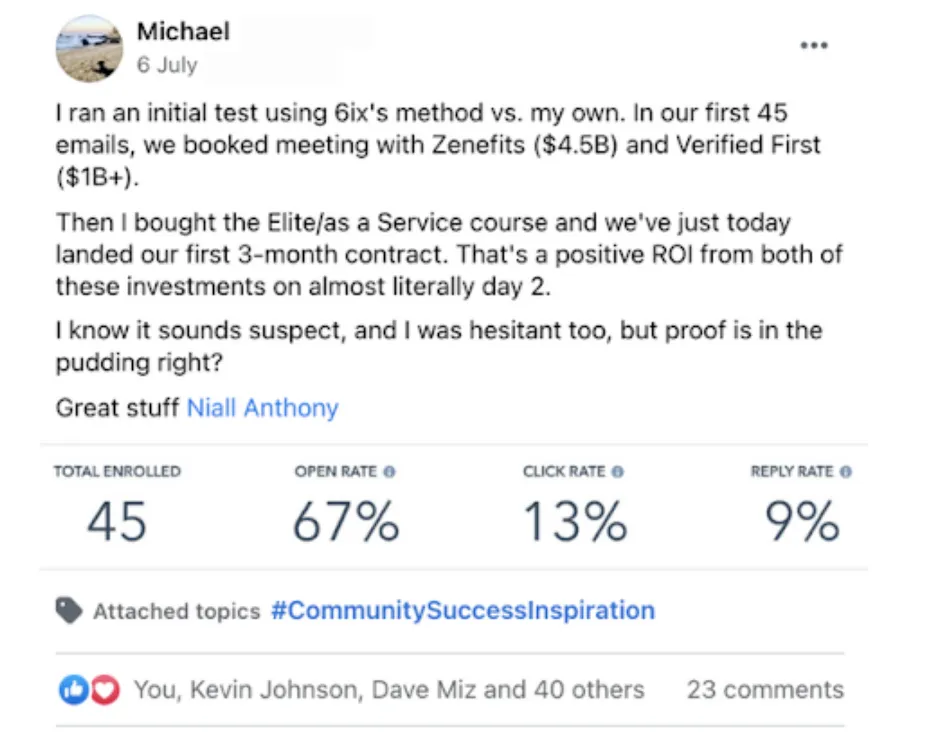
Task: Click the red heart love reaction icon
Action: [x=104, y=689]
